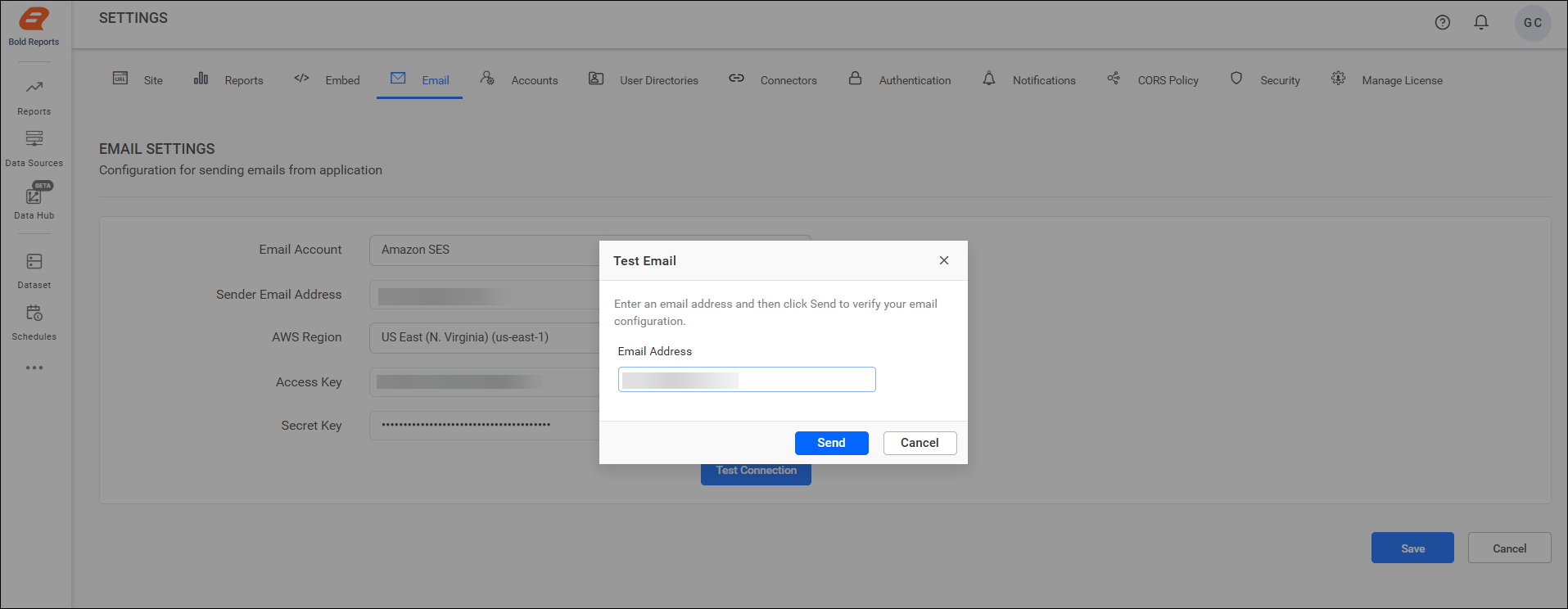Click the page Cancel button beside Save

(1509, 548)
